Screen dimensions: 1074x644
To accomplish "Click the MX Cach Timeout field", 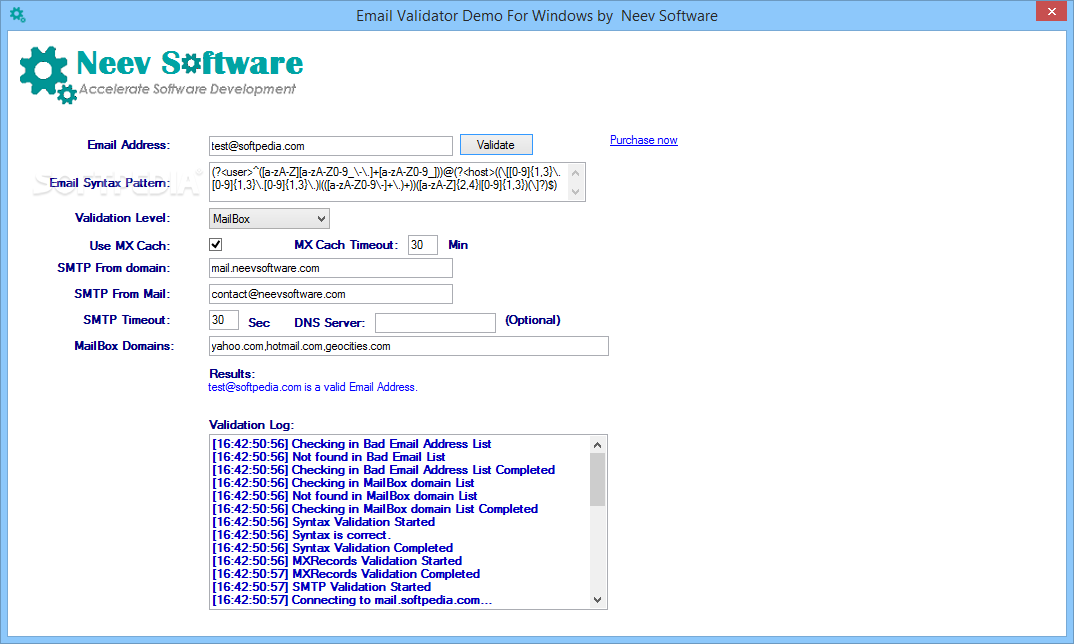I will point(423,245).
